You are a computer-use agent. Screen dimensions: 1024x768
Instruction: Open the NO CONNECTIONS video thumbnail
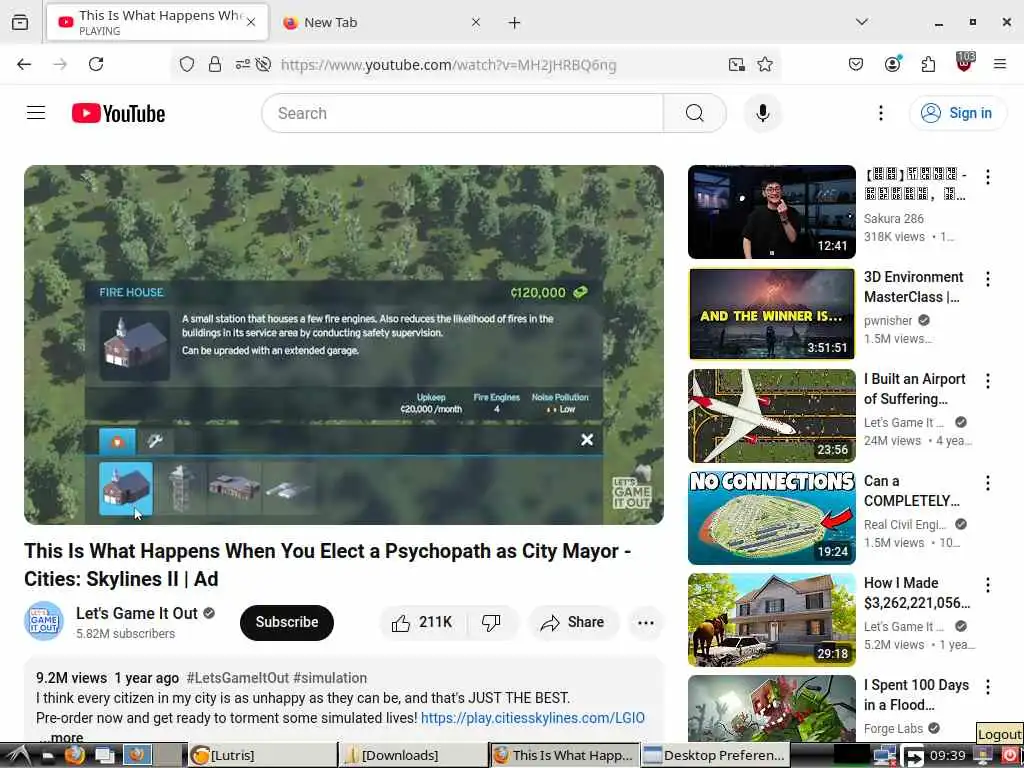771,517
